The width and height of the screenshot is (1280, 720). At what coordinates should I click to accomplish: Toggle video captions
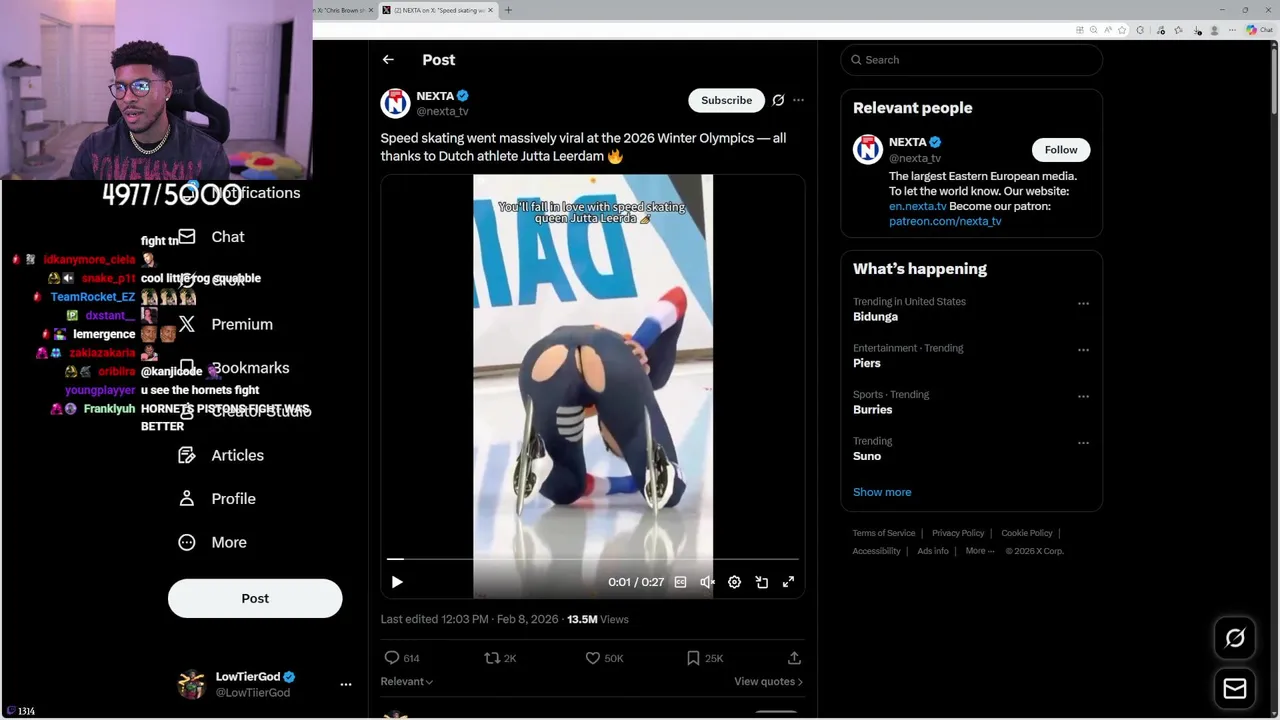680,582
